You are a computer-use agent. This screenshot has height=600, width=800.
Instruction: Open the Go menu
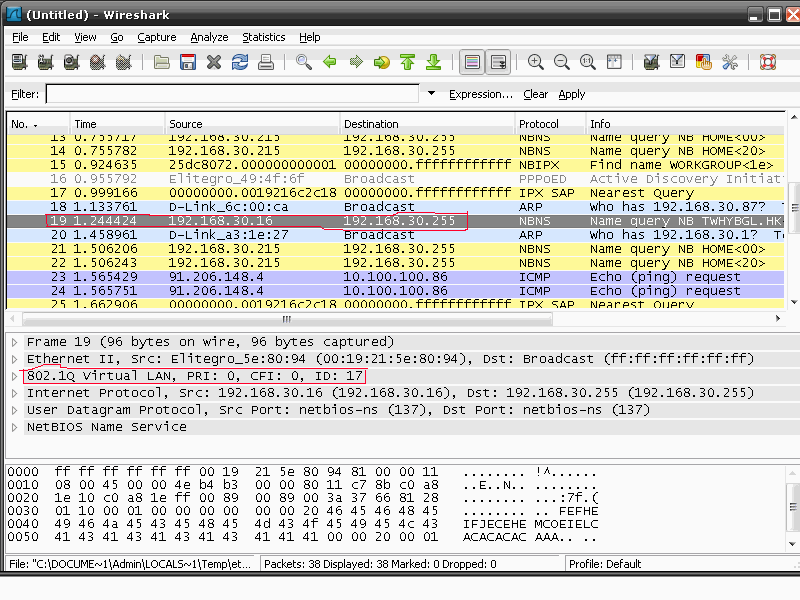[117, 37]
